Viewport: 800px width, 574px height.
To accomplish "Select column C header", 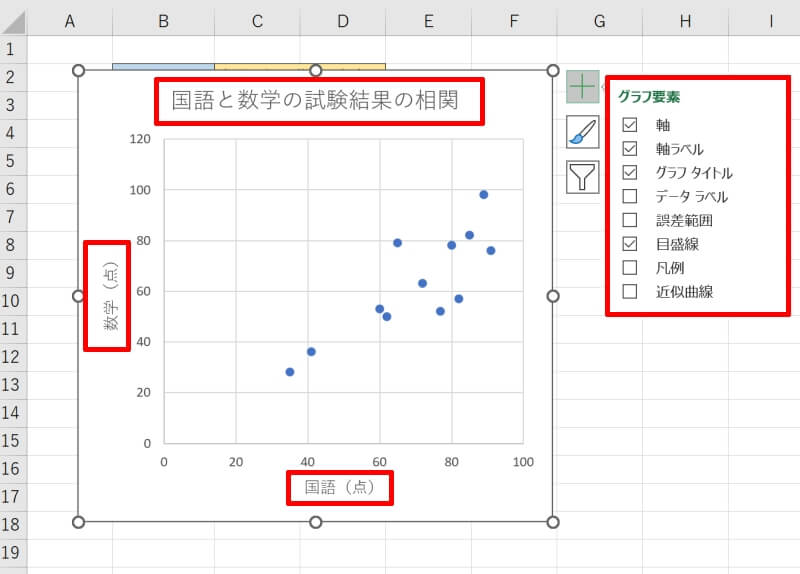I will tap(257, 21).
